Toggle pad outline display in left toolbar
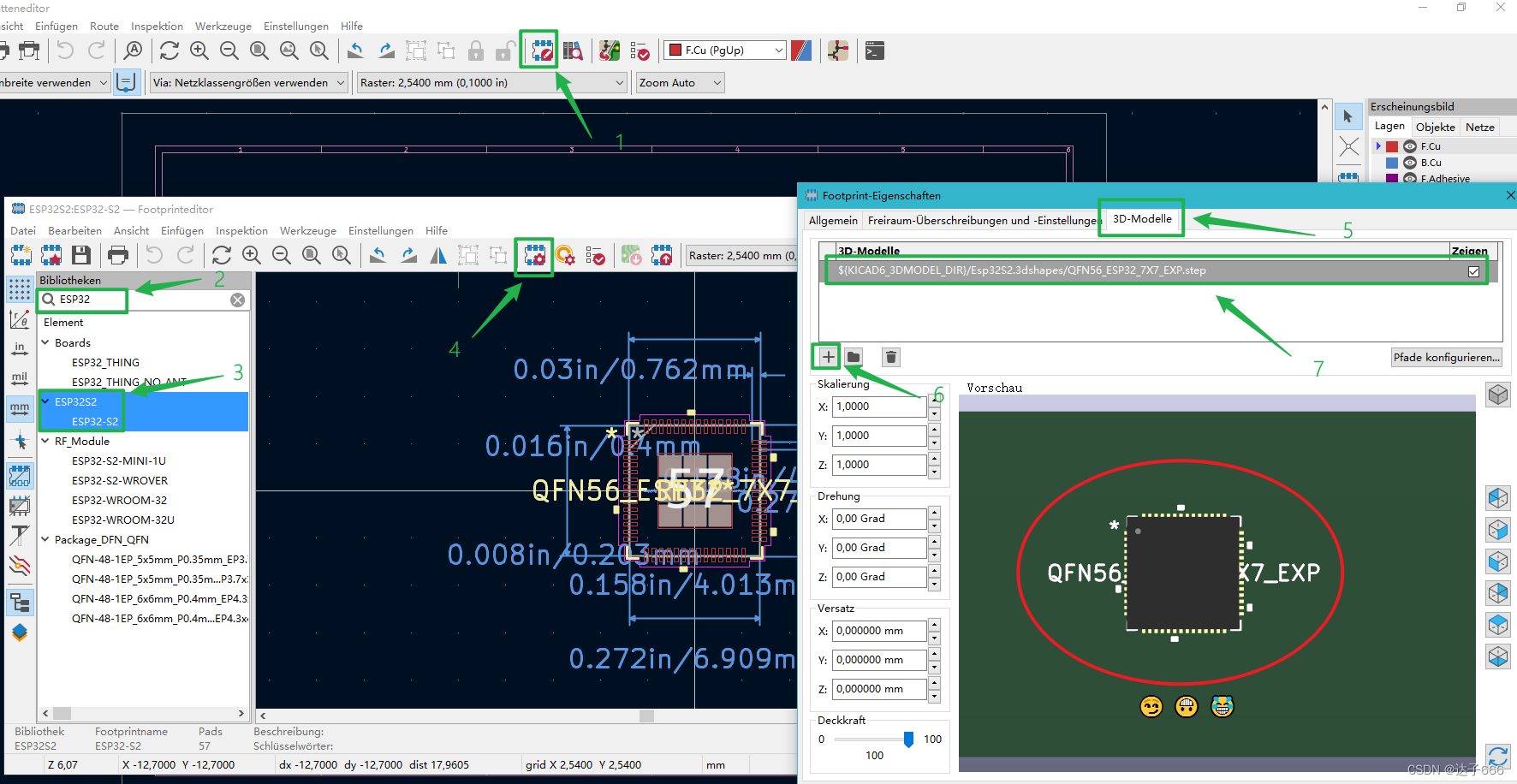 tap(20, 476)
